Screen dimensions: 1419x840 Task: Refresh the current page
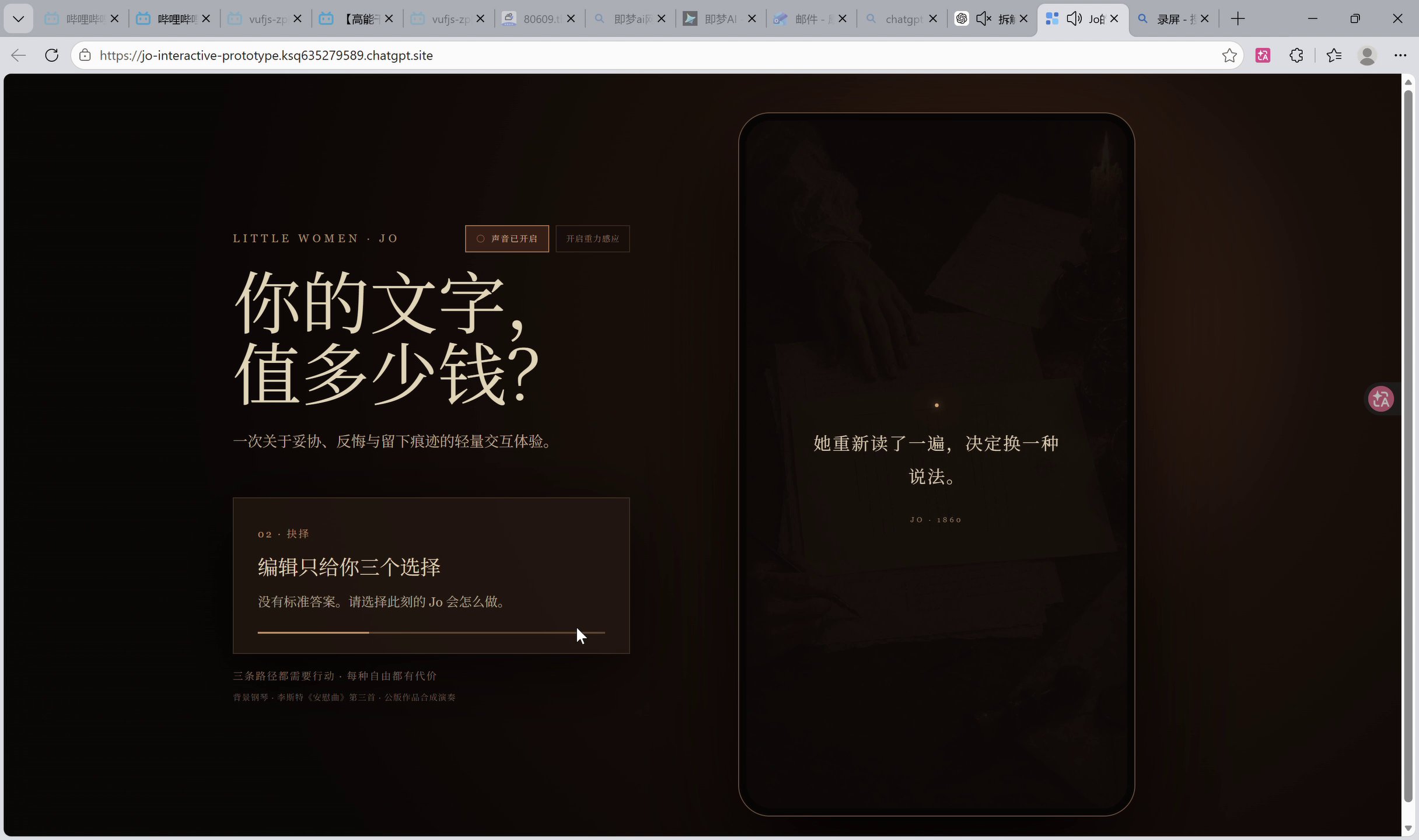pos(52,55)
